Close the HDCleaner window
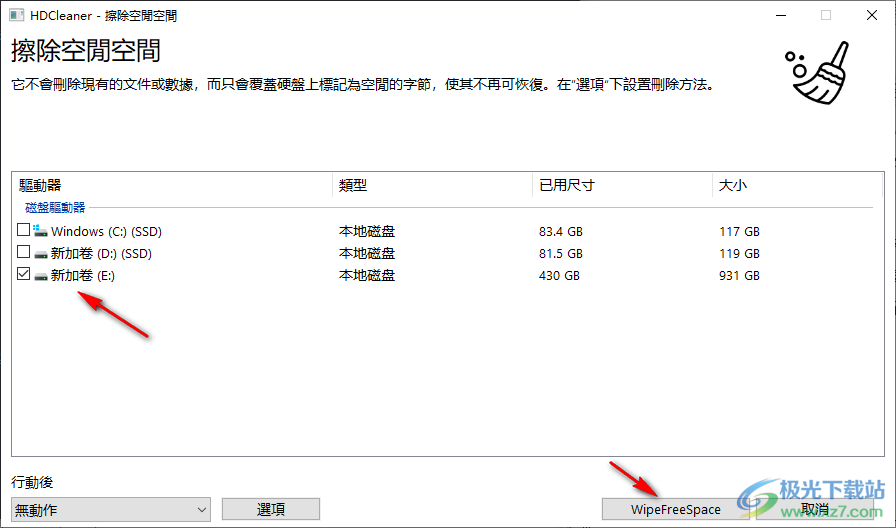896x528 pixels. click(871, 15)
